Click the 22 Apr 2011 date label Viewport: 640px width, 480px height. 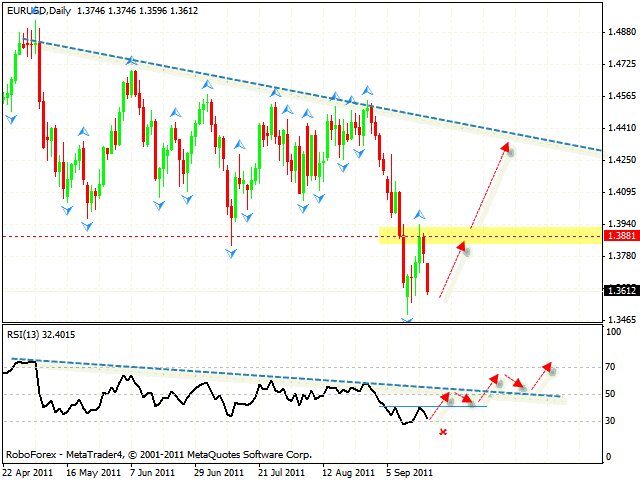point(30,471)
